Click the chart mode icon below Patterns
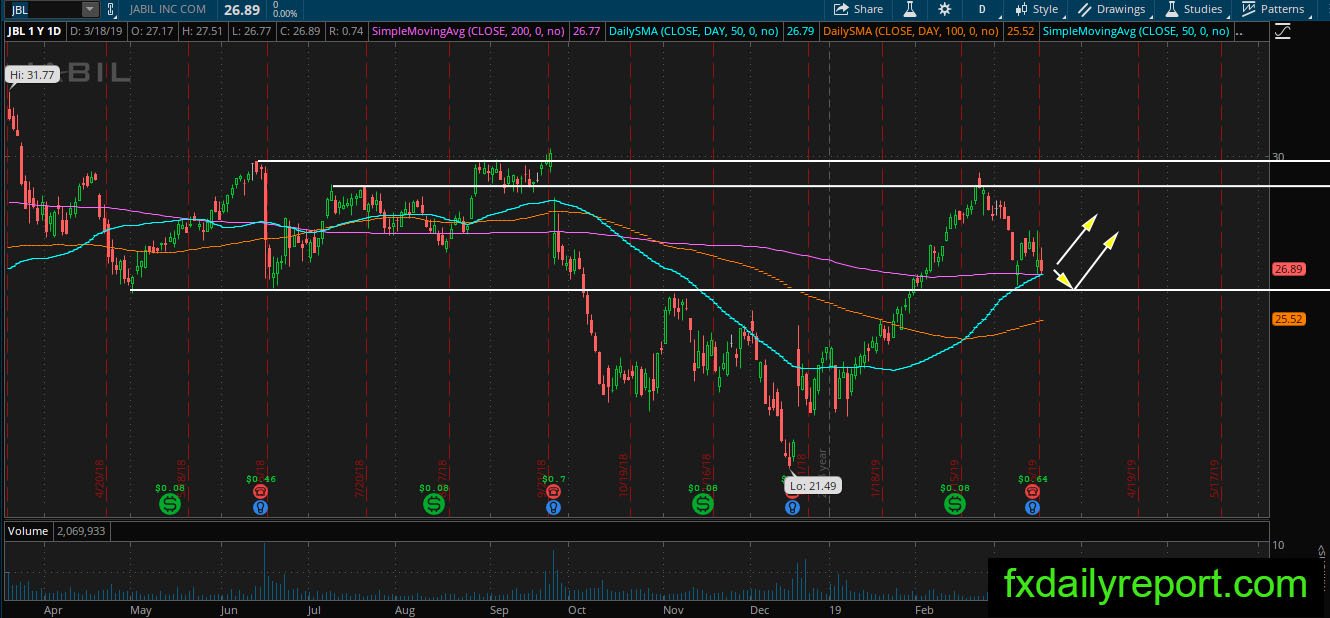The image size is (1330, 618). 1283,32
